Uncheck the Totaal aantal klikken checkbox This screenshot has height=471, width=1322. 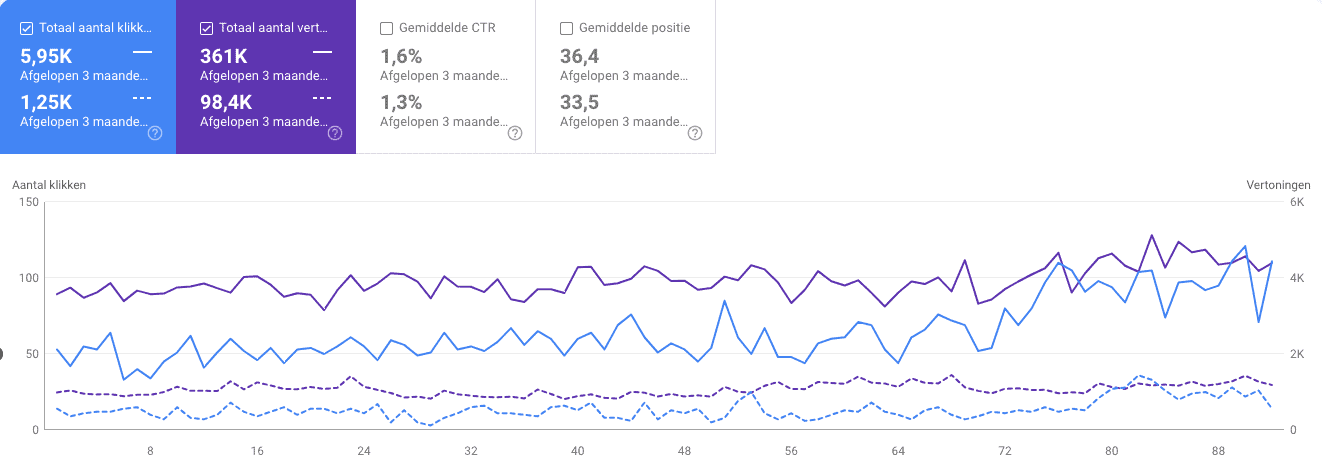coord(27,28)
